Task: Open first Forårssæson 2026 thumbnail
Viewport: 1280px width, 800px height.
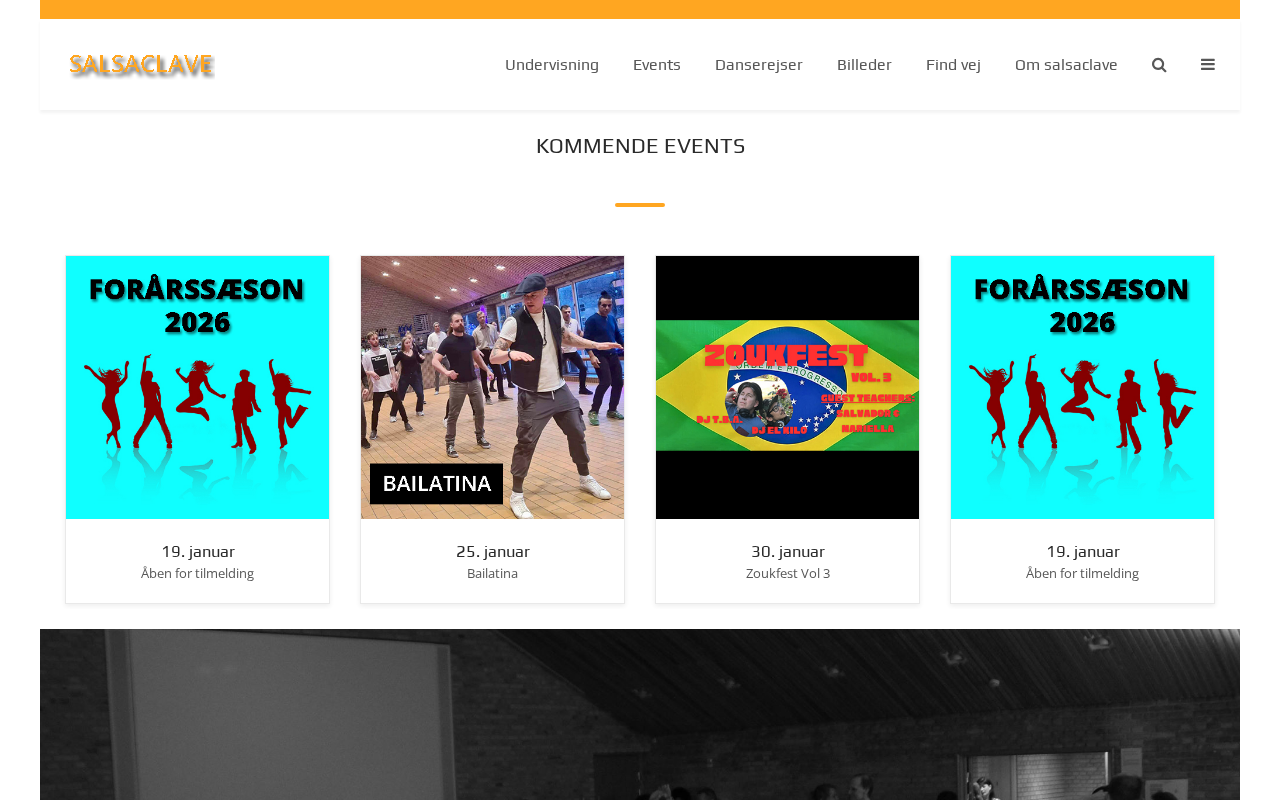Action: coord(197,387)
